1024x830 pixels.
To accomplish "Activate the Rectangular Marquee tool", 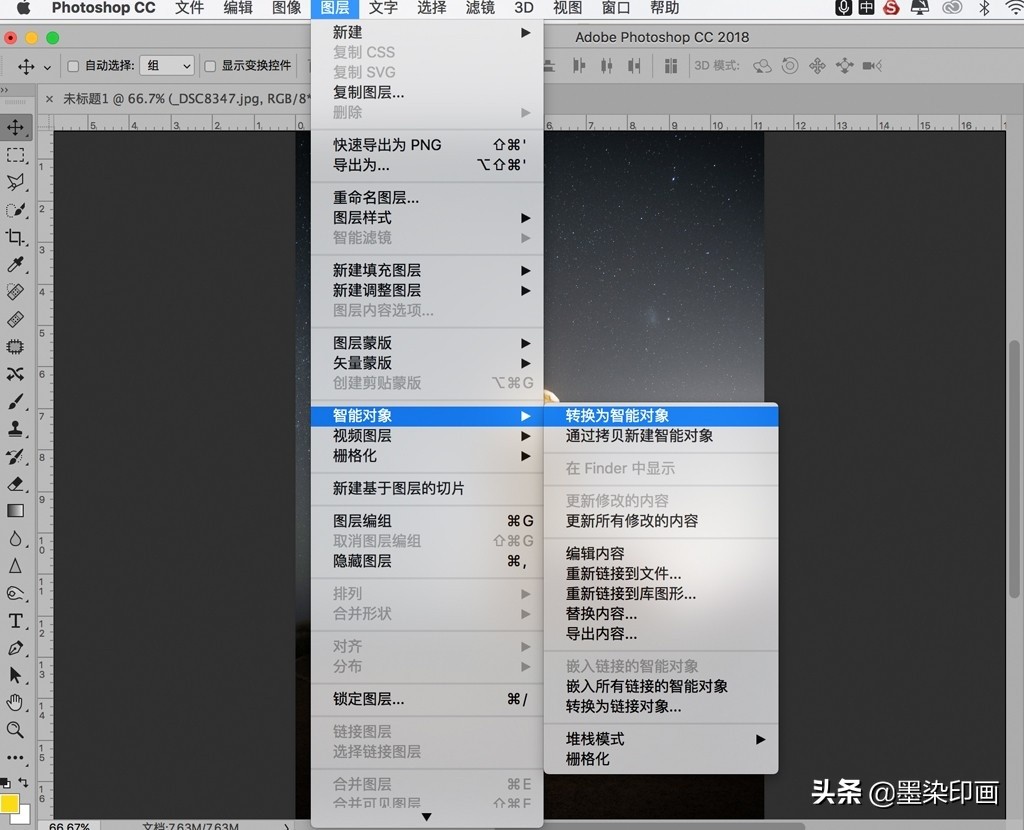I will pyautogui.click(x=16, y=155).
